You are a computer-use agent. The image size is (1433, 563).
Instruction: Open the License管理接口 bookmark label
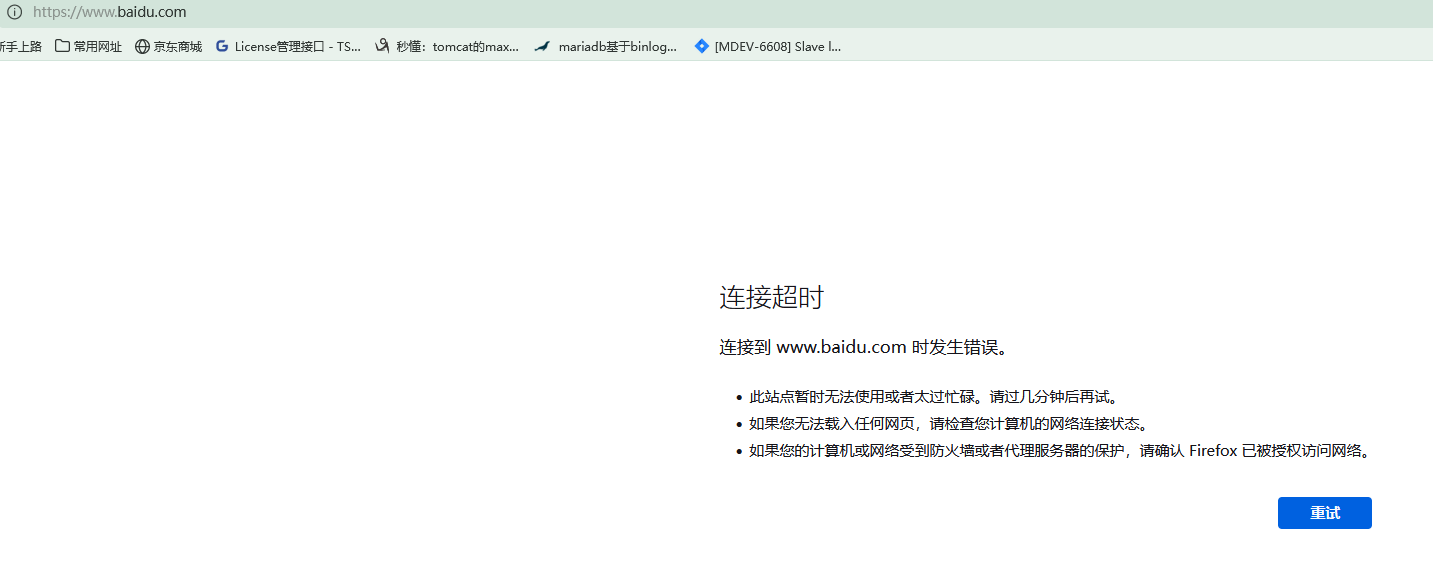click(297, 46)
